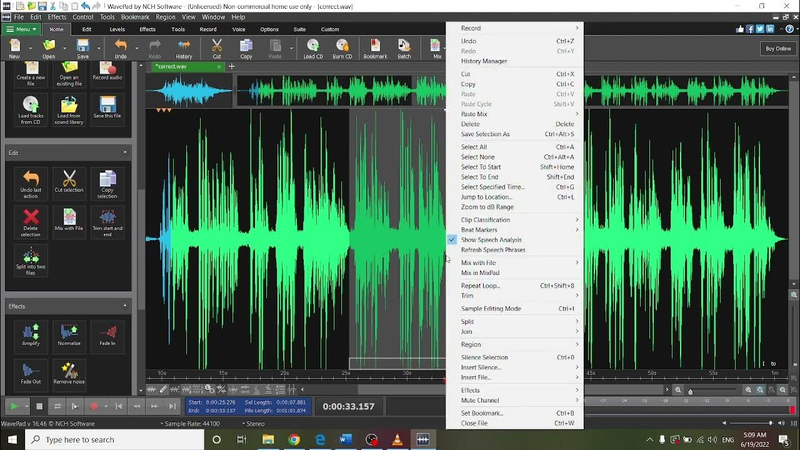800x450 pixels.
Task: Expand the Beat Markers submenu
Action: coord(515,230)
